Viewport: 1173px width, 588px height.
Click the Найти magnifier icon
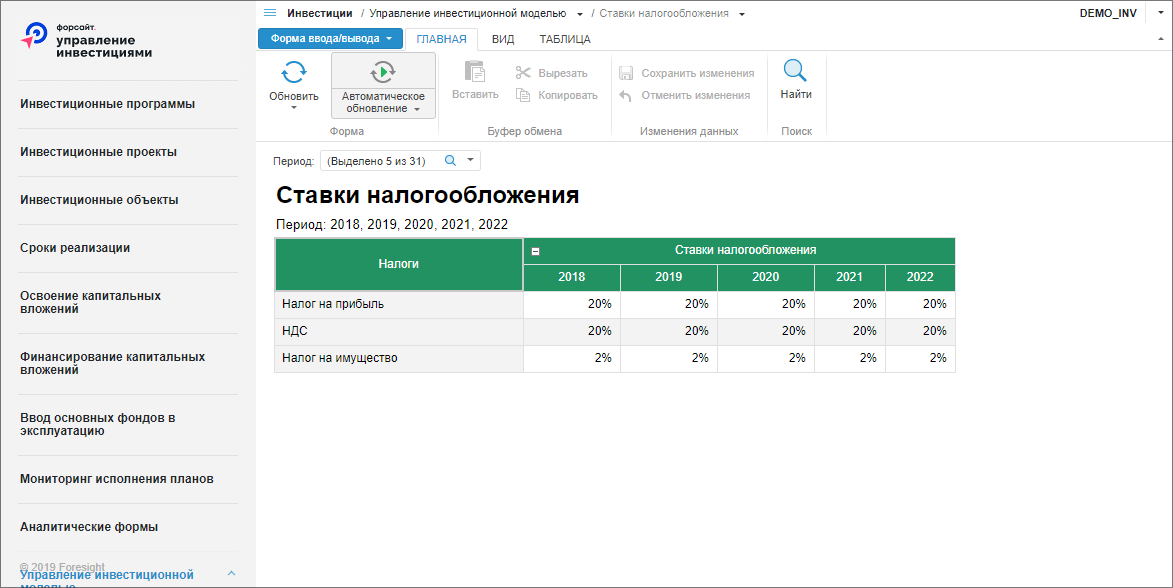pyautogui.click(x=795, y=71)
